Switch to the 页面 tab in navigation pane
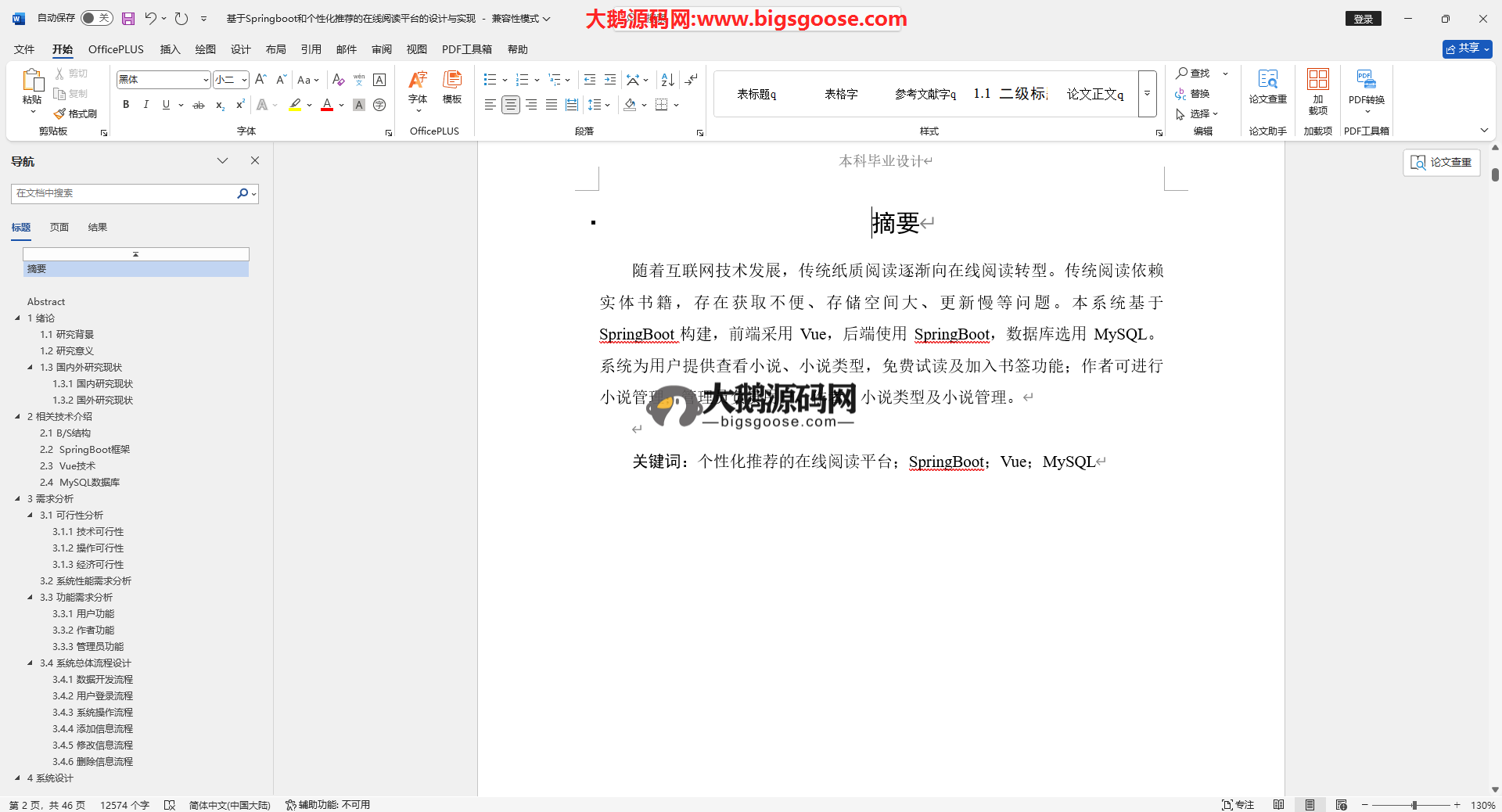Viewport: 1502px width, 812px height. 59,228
